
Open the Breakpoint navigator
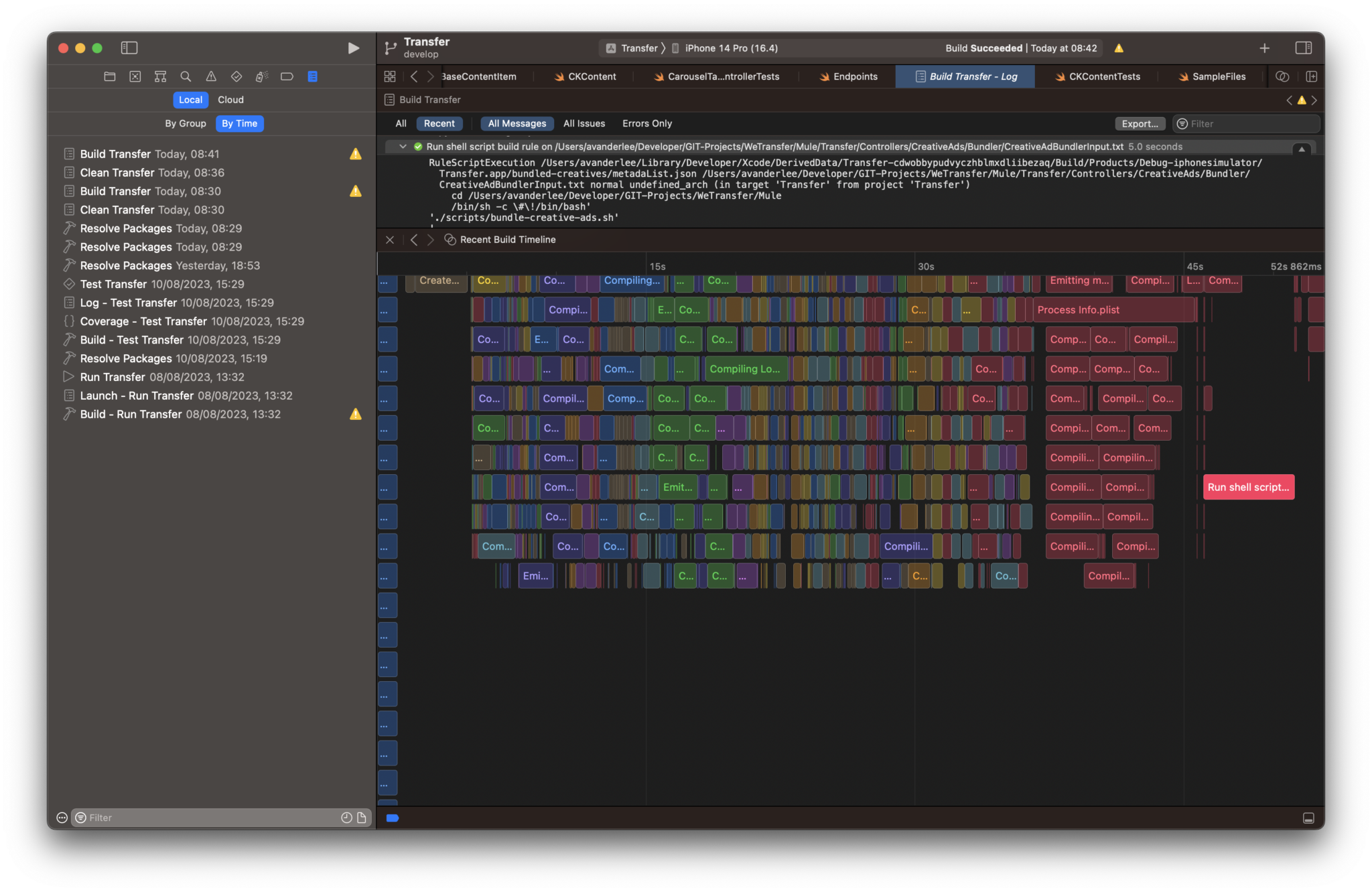(x=287, y=76)
